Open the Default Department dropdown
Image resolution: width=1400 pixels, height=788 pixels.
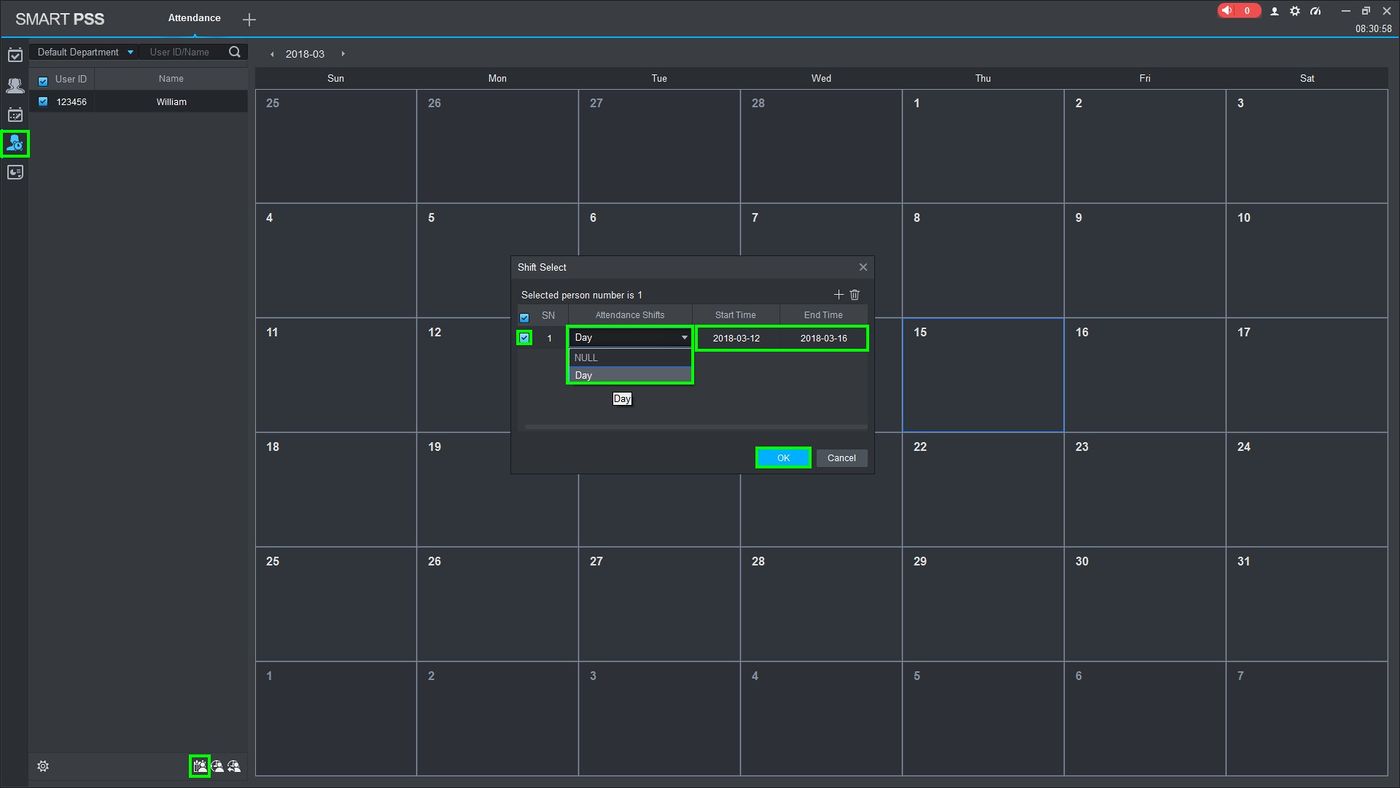pos(85,52)
